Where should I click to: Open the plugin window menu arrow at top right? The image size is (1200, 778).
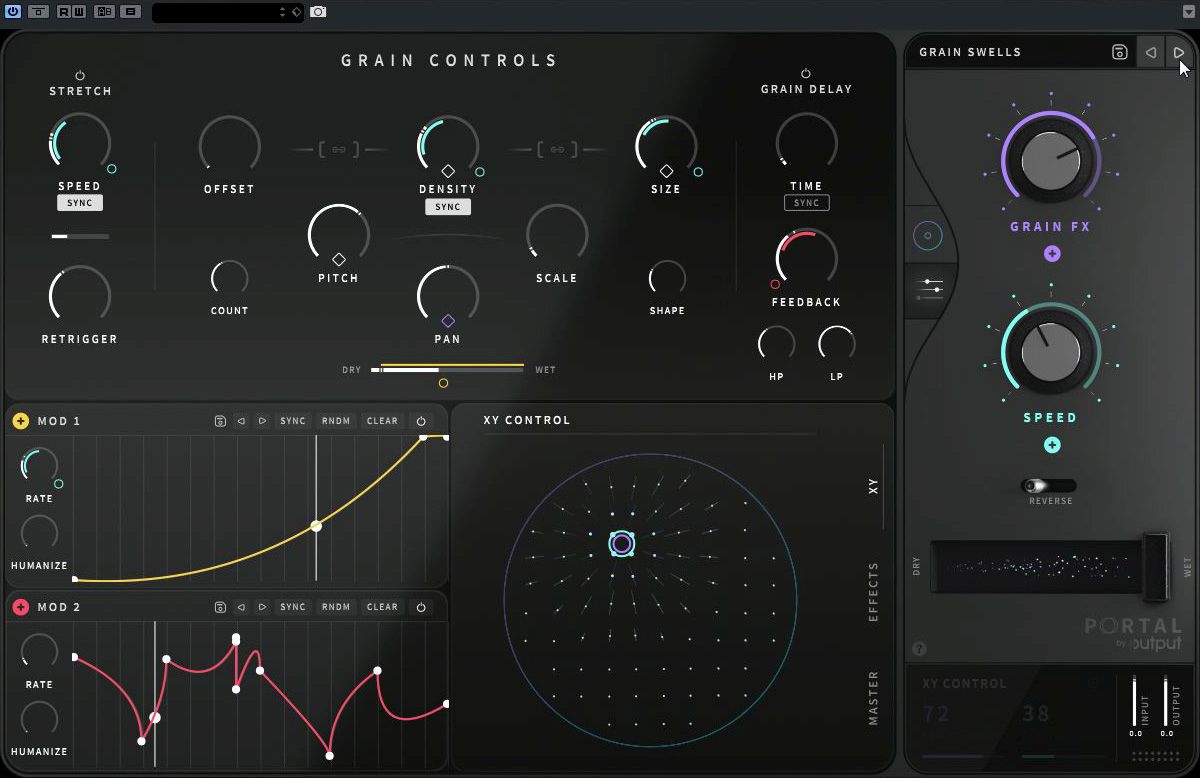click(1187, 11)
